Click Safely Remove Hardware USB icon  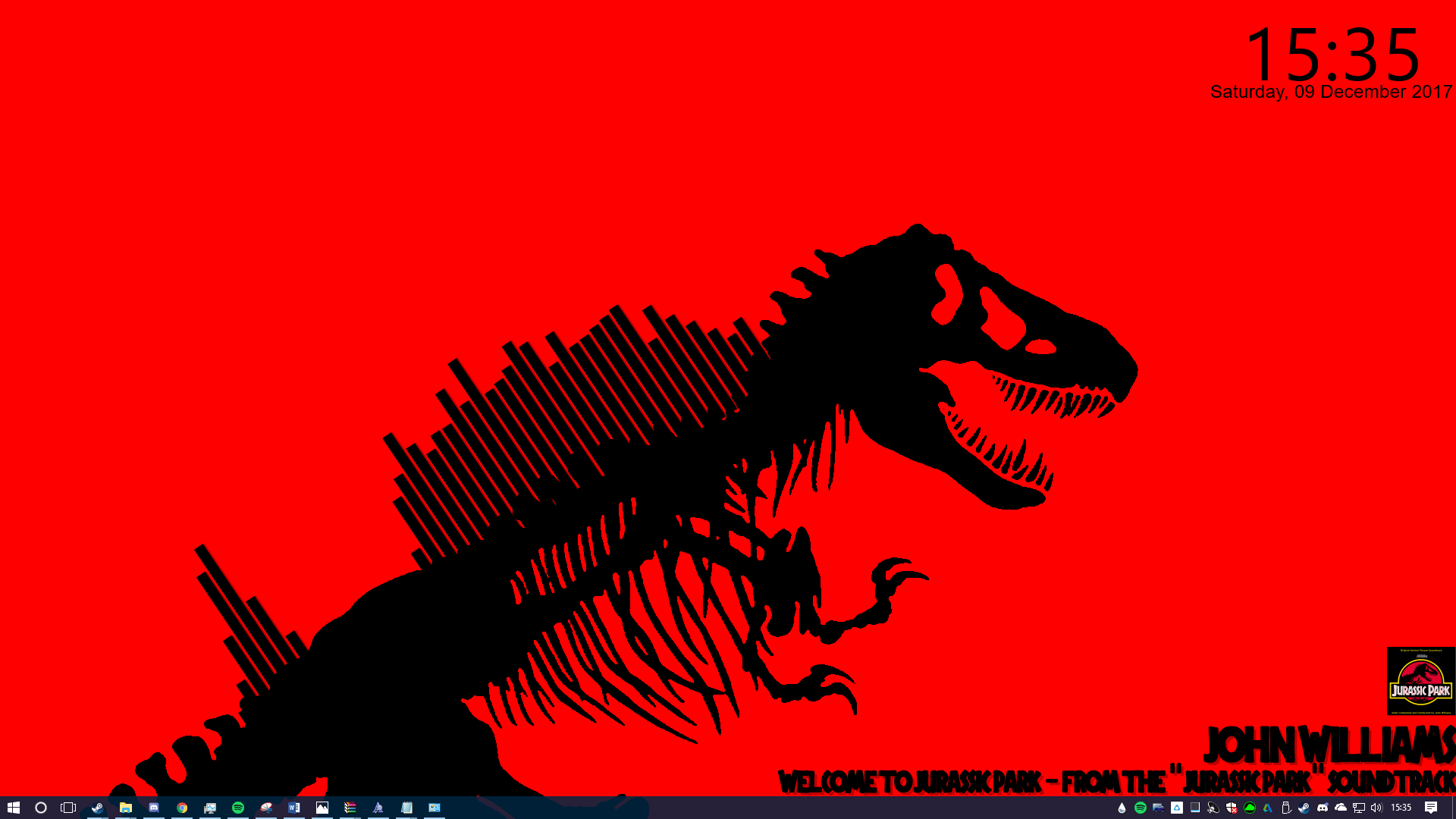tap(1286, 808)
